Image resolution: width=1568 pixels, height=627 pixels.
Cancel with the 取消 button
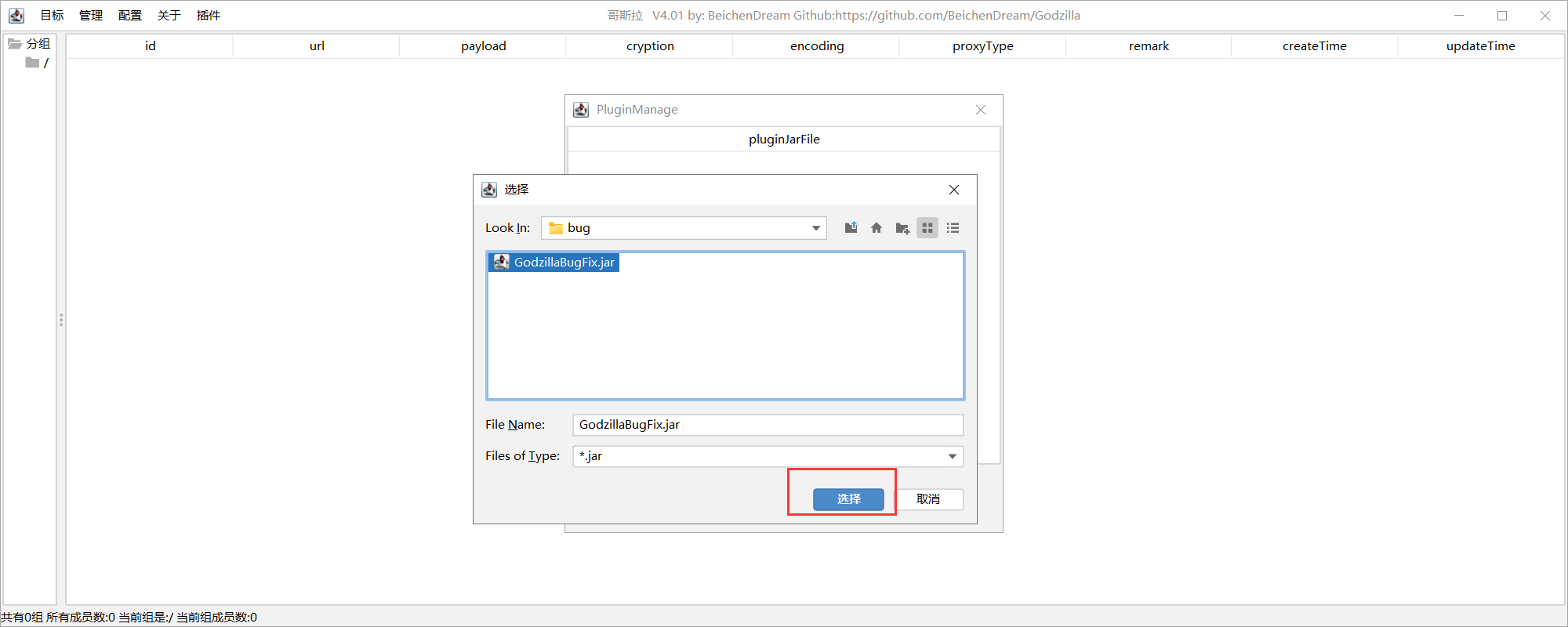coord(928,499)
